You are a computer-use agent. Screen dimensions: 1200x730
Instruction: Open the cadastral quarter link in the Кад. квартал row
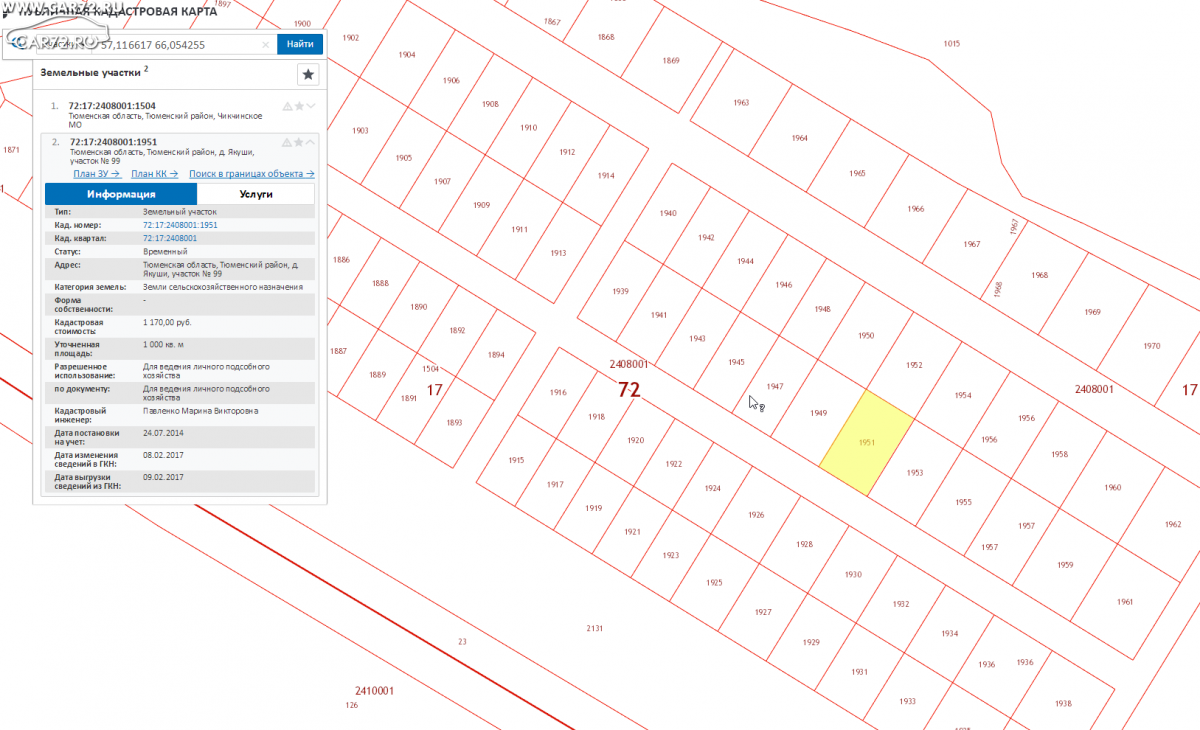(x=170, y=238)
